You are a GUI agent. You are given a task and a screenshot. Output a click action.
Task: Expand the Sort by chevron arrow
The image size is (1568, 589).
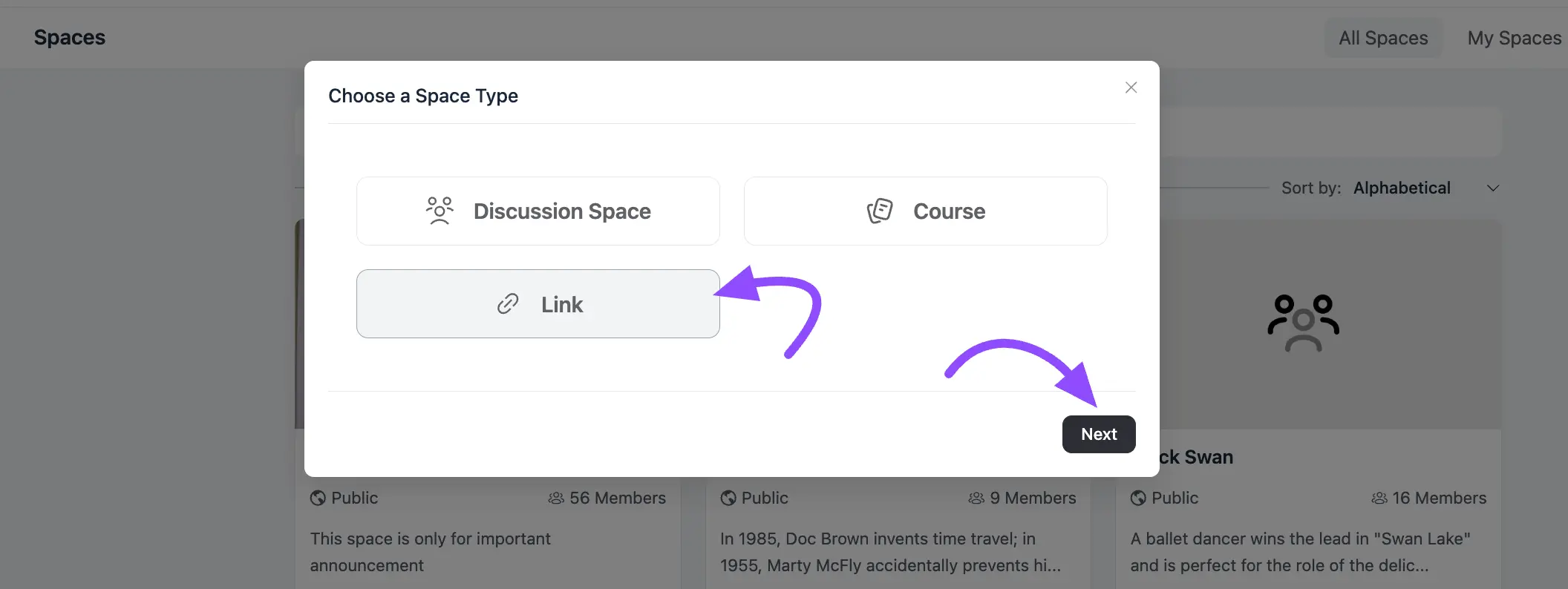pos(1493,188)
